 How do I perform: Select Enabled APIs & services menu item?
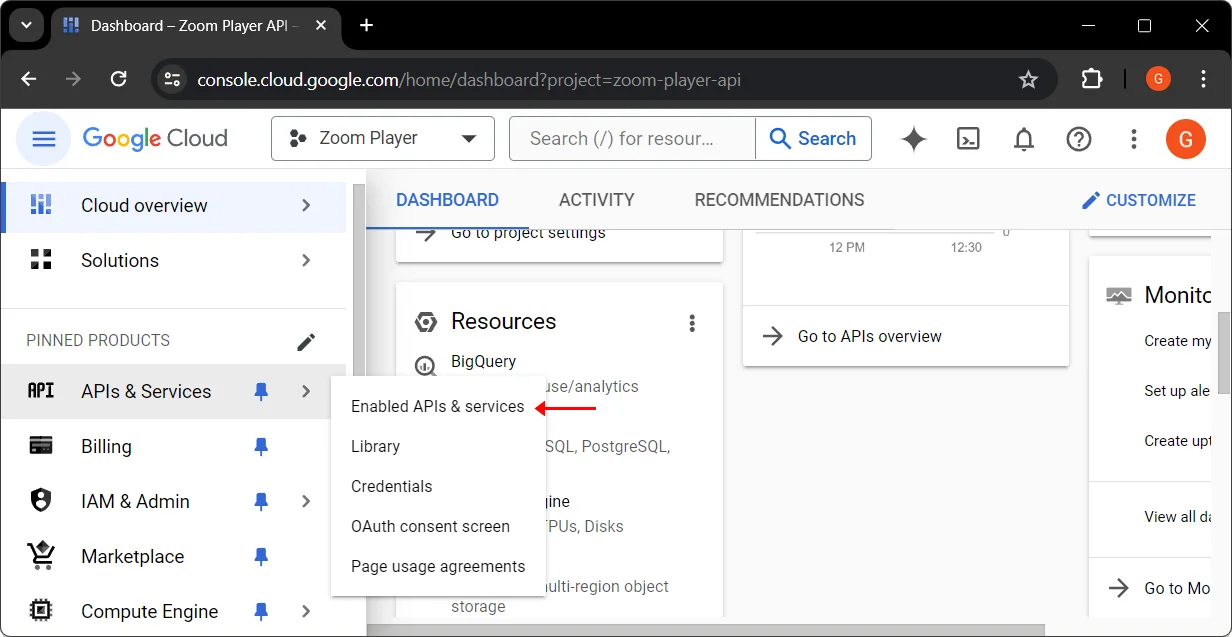(x=438, y=407)
